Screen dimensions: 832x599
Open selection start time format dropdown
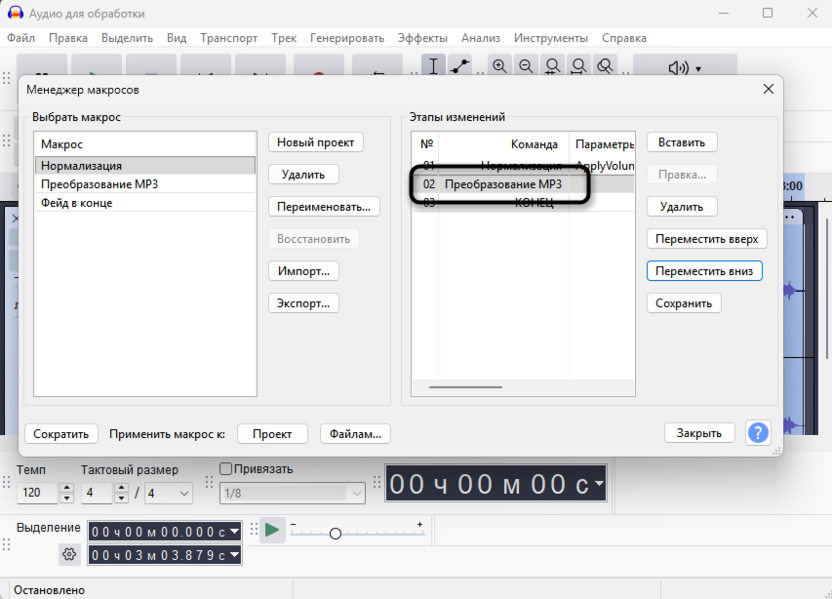click(x=234, y=531)
